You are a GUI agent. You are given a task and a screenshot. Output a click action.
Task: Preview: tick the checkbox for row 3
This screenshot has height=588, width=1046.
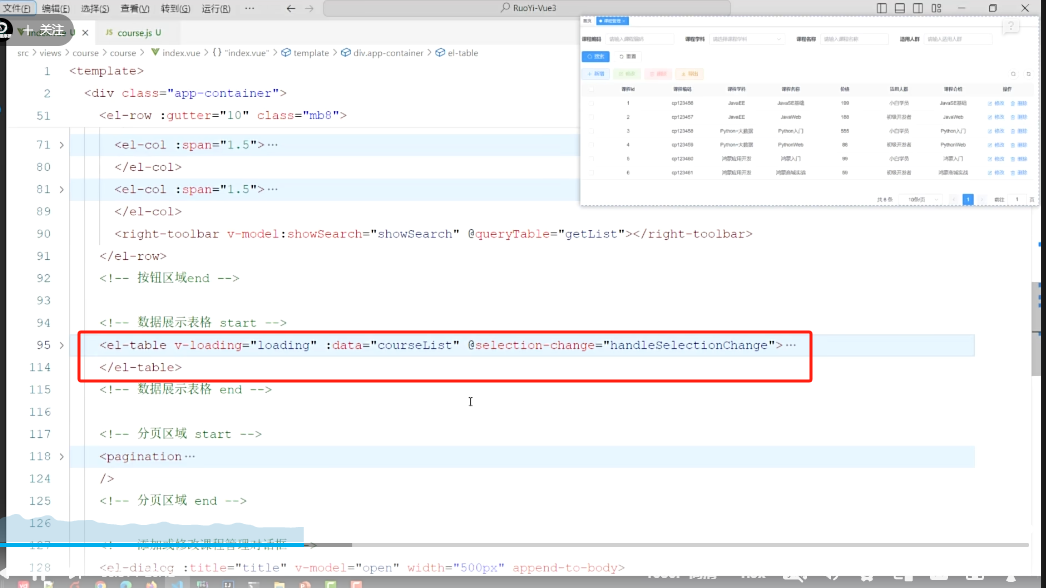pos(592,131)
